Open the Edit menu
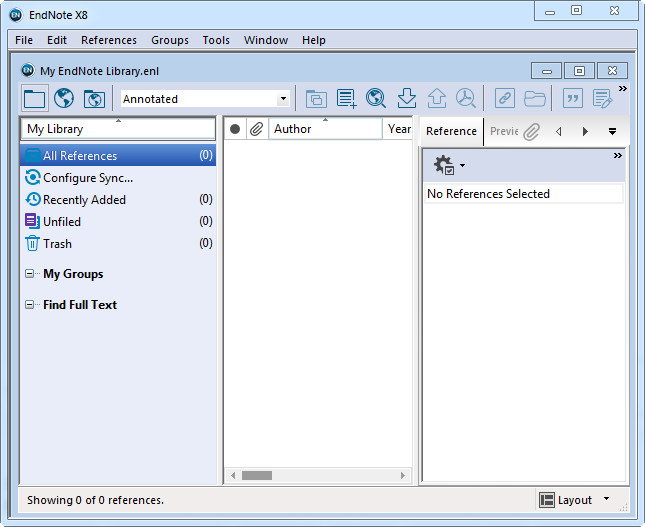This screenshot has width=645, height=527. 57,40
